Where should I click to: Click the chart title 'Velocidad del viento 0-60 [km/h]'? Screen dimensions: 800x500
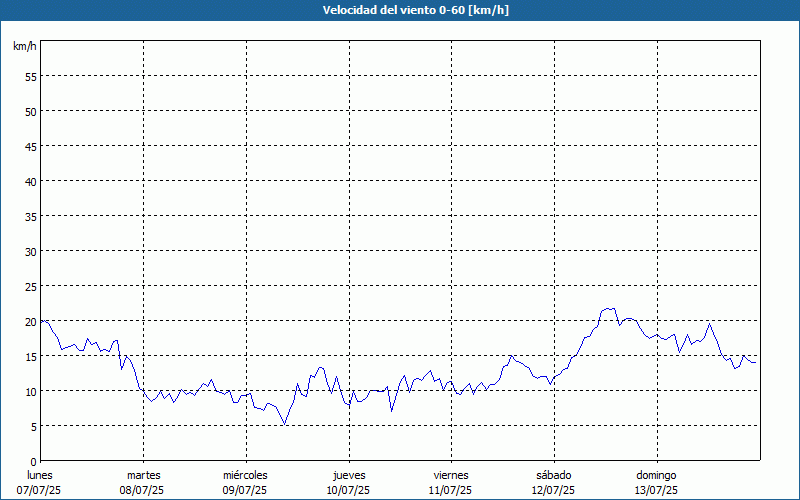(416, 10)
